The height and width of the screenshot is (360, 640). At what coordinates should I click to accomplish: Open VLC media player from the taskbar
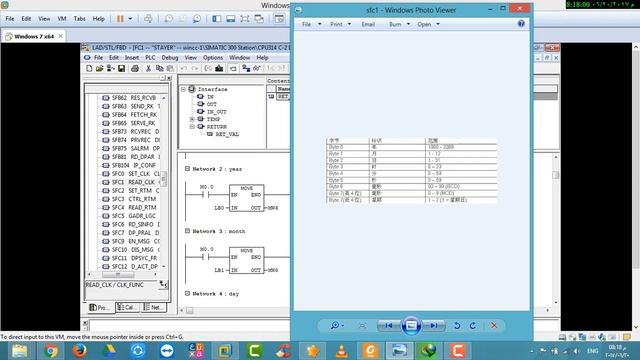[x=342, y=351]
